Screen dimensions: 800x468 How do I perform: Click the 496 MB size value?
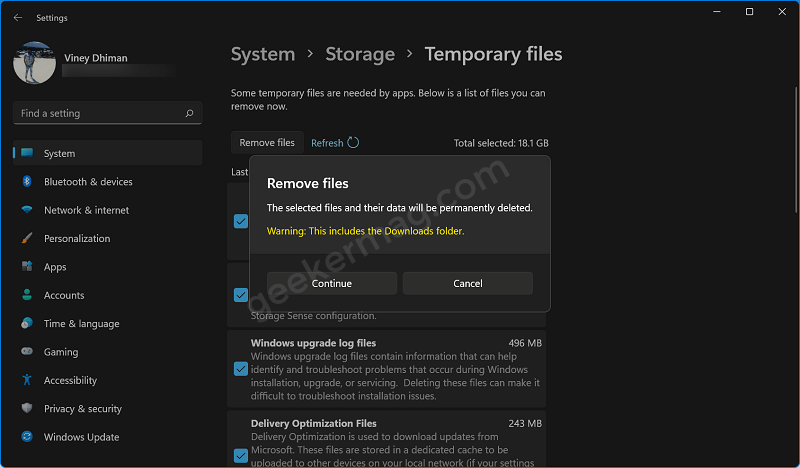click(x=525, y=343)
